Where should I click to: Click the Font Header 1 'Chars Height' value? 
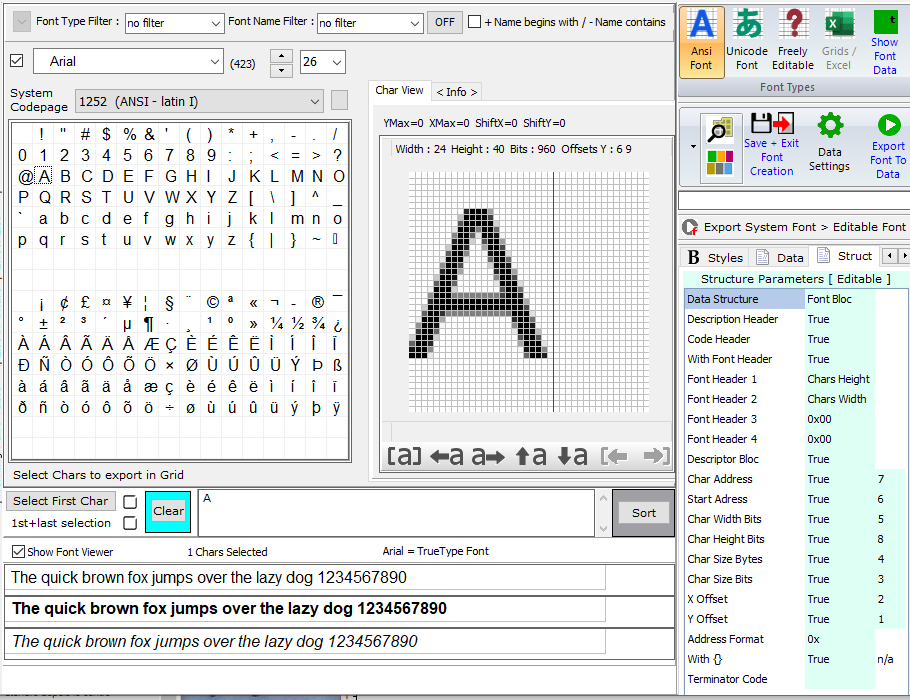pyautogui.click(x=838, y=380)
